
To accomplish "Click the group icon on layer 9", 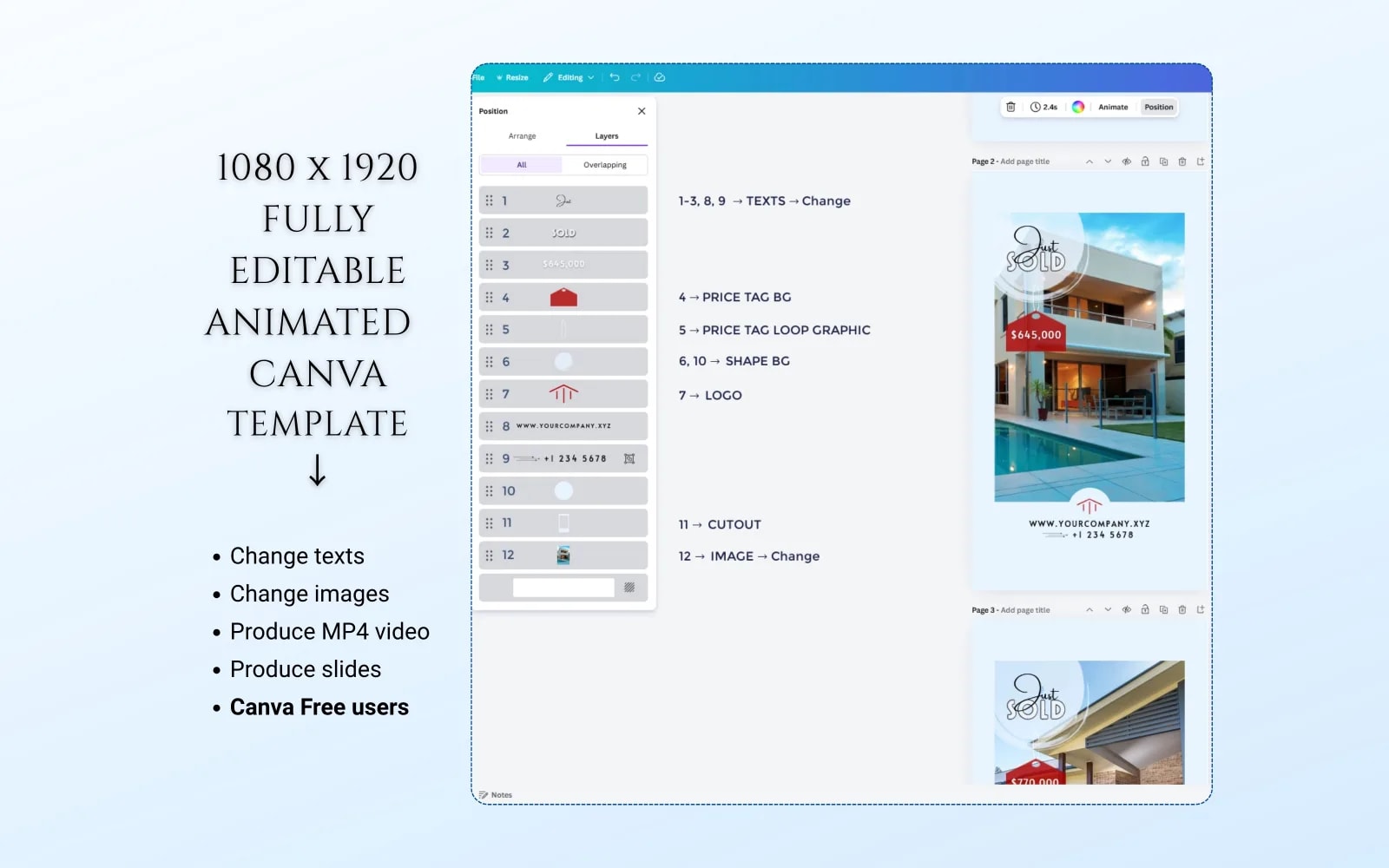I will click(x=629, y=458).
